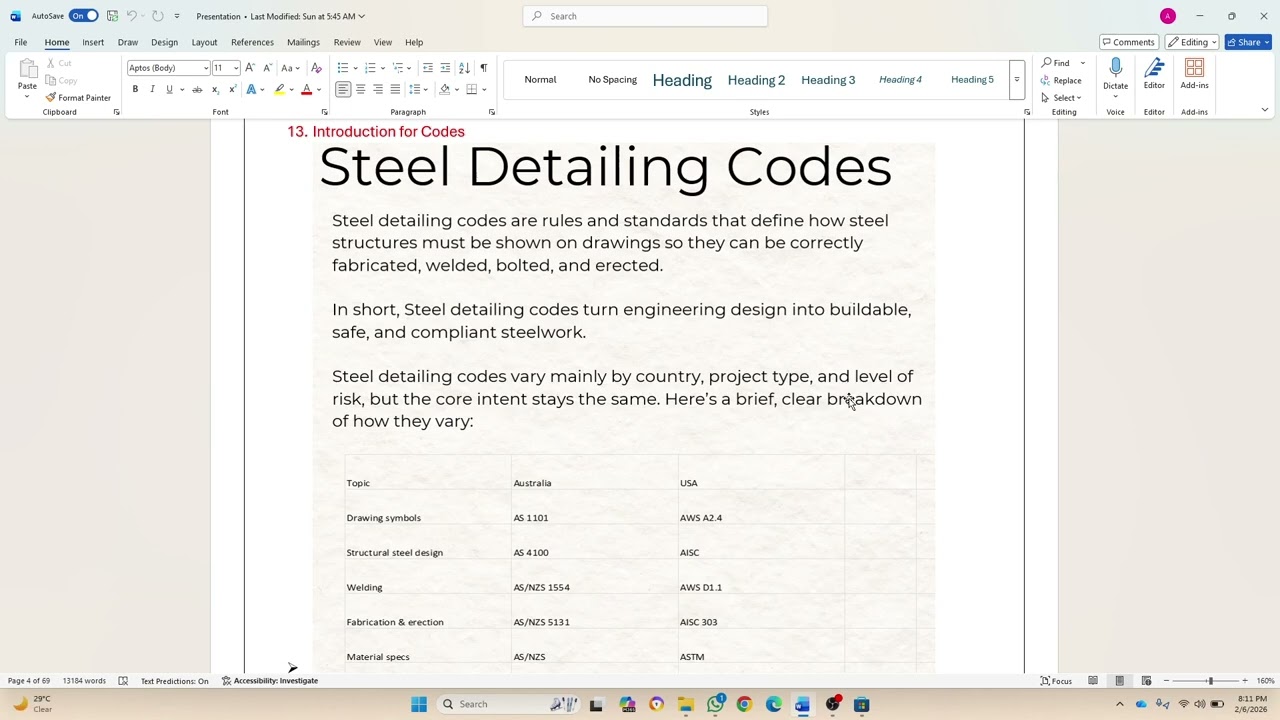This screenshot has height=720, width=1280.
Task: Open Add-ins from the ribbon
Action: pyautogui.click(x=1194, y=73)
